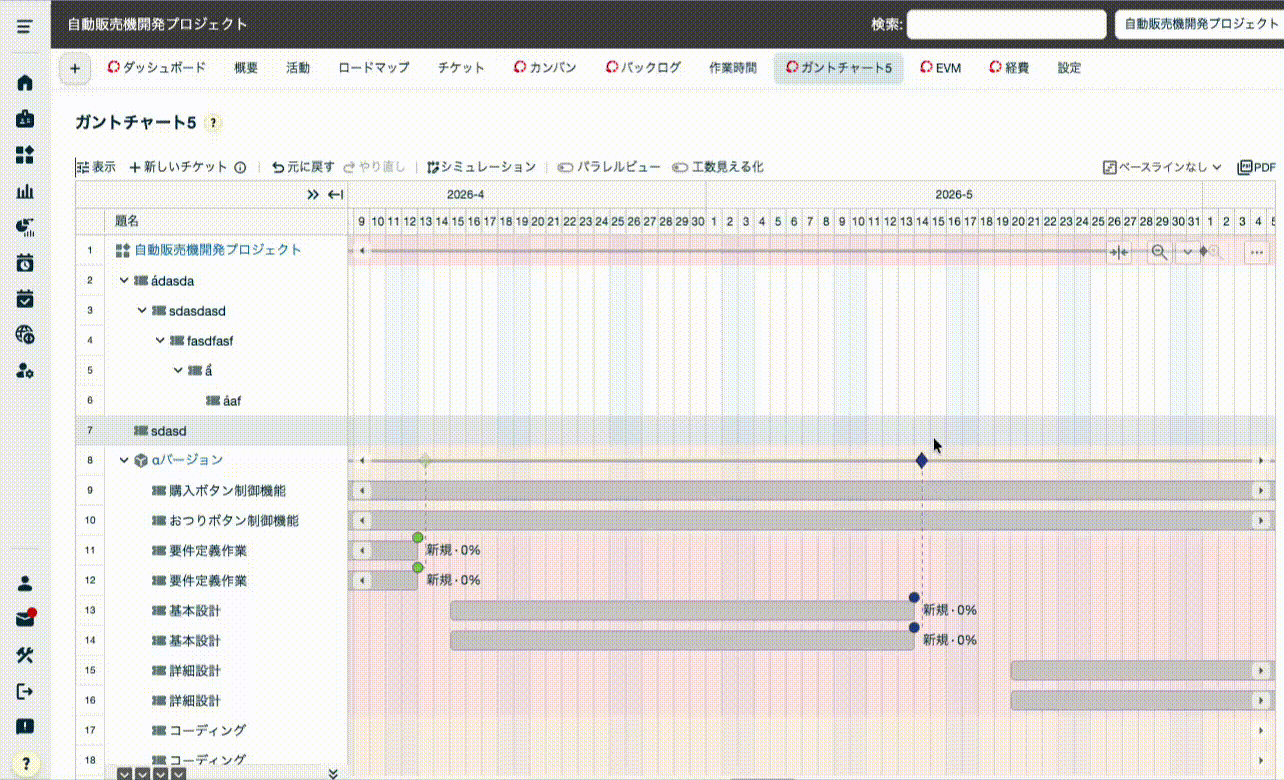Open the calendar check icon in sidebar
This screenshot has height=780, width=1284.
25,299
